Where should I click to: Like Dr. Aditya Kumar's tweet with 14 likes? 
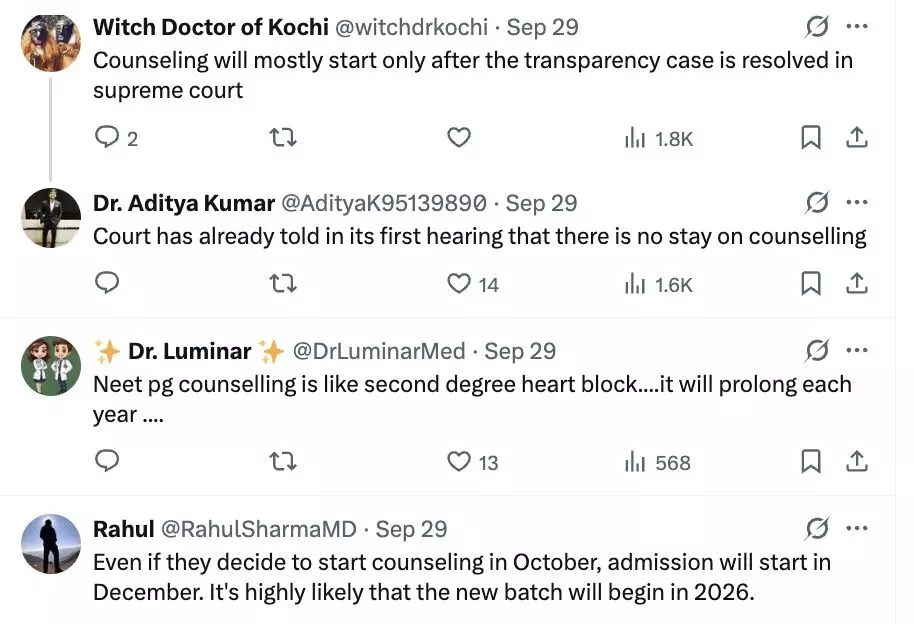pyautogui.click(x=458, y=284)
